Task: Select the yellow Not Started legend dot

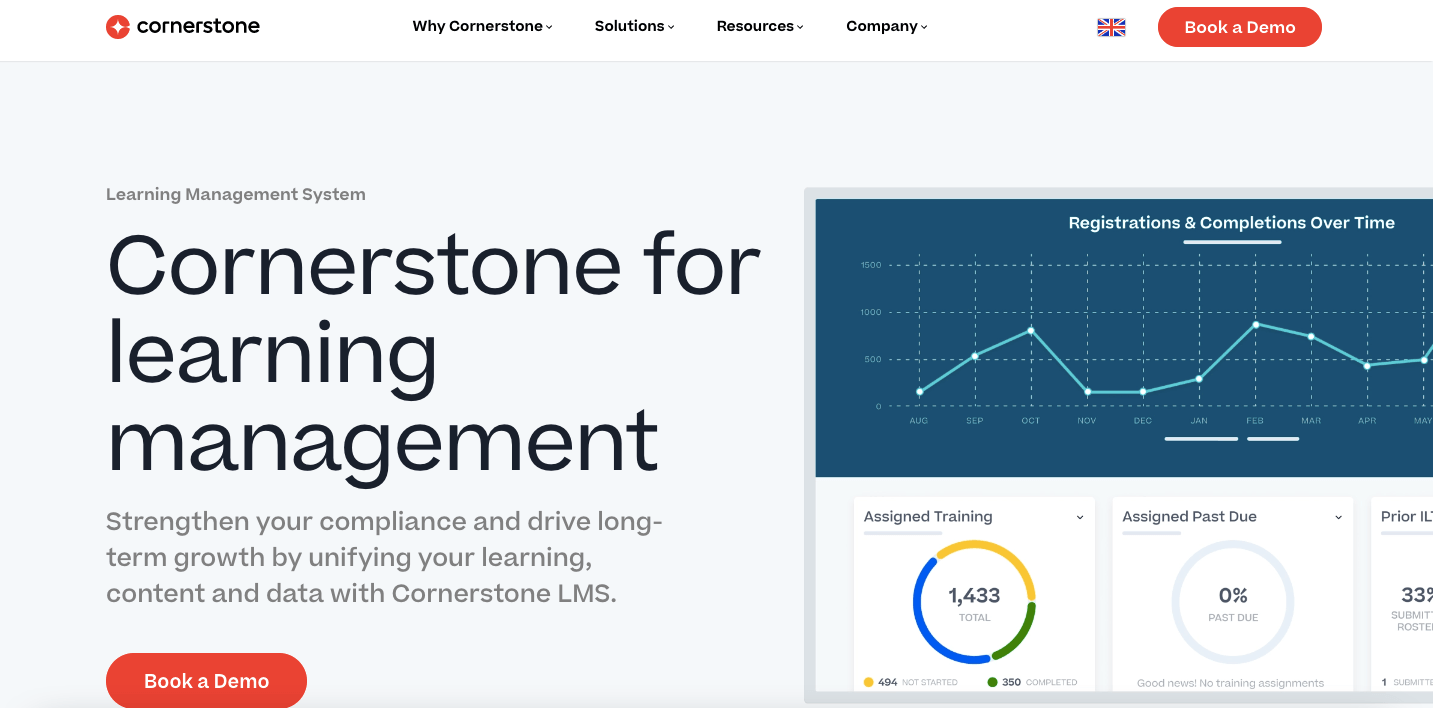Action: pyautogui.click(x=868, y=683)
